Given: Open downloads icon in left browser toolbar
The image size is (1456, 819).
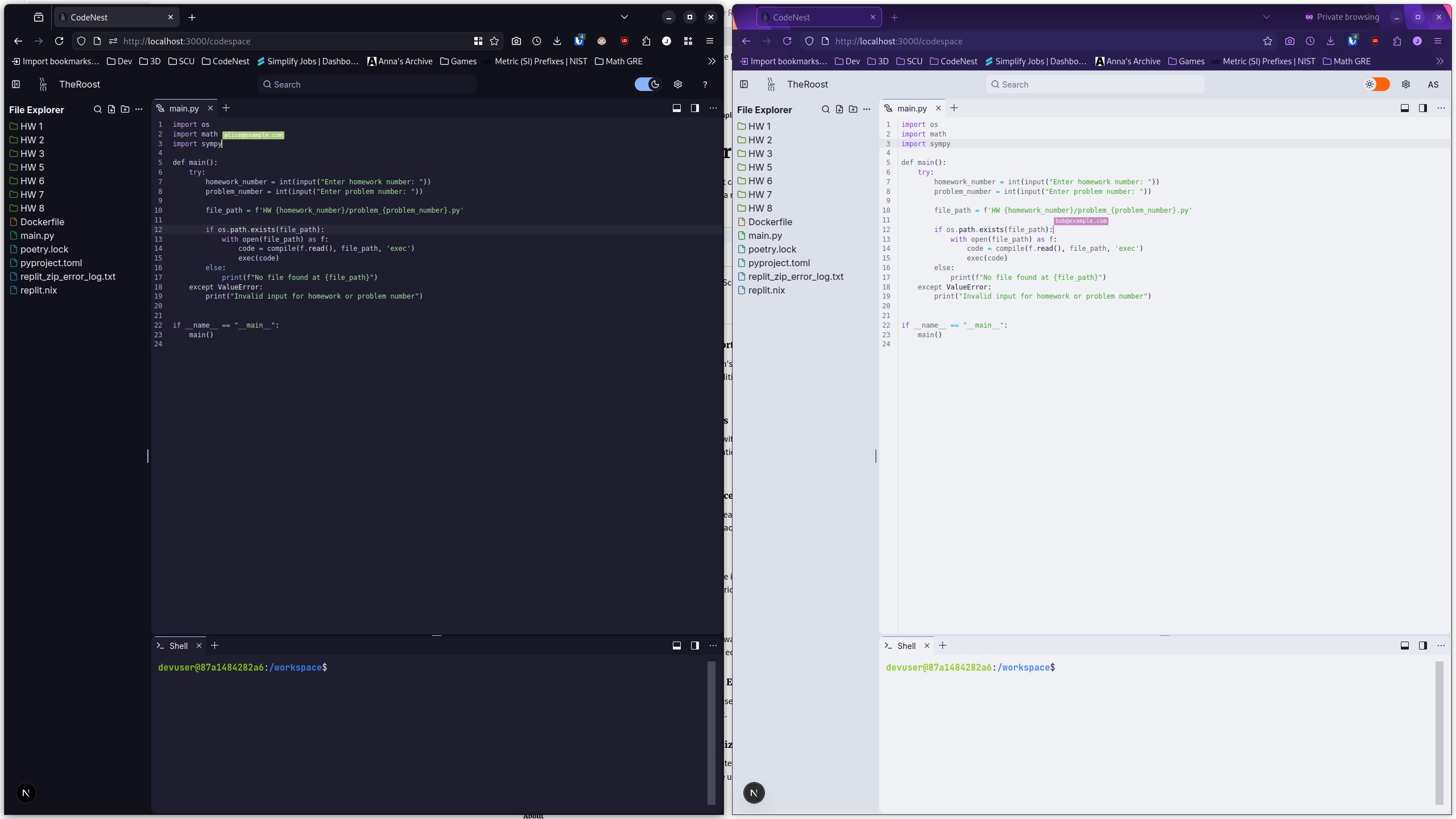Looking at the screenshot, I should tap(557, 41).
